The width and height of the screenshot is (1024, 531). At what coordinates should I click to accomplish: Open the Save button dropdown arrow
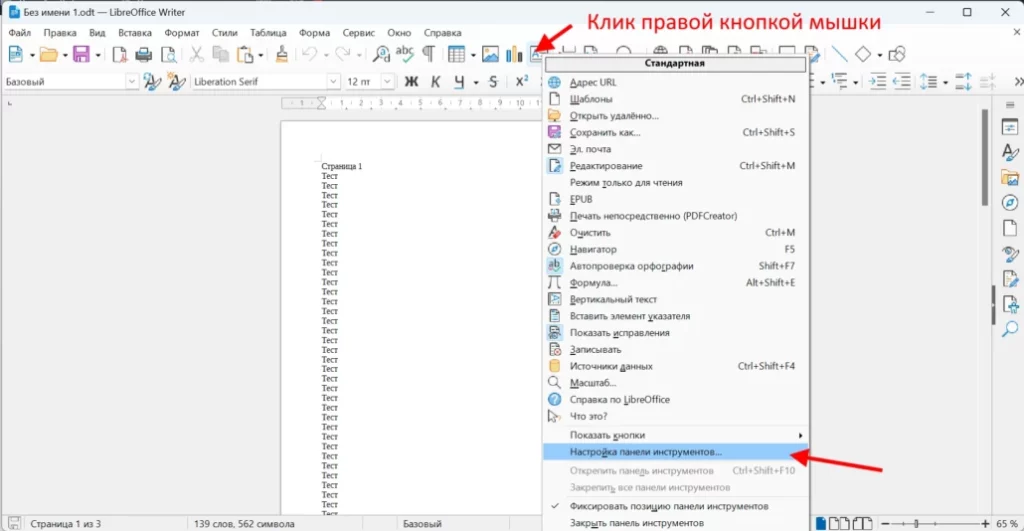click(98, 55)
